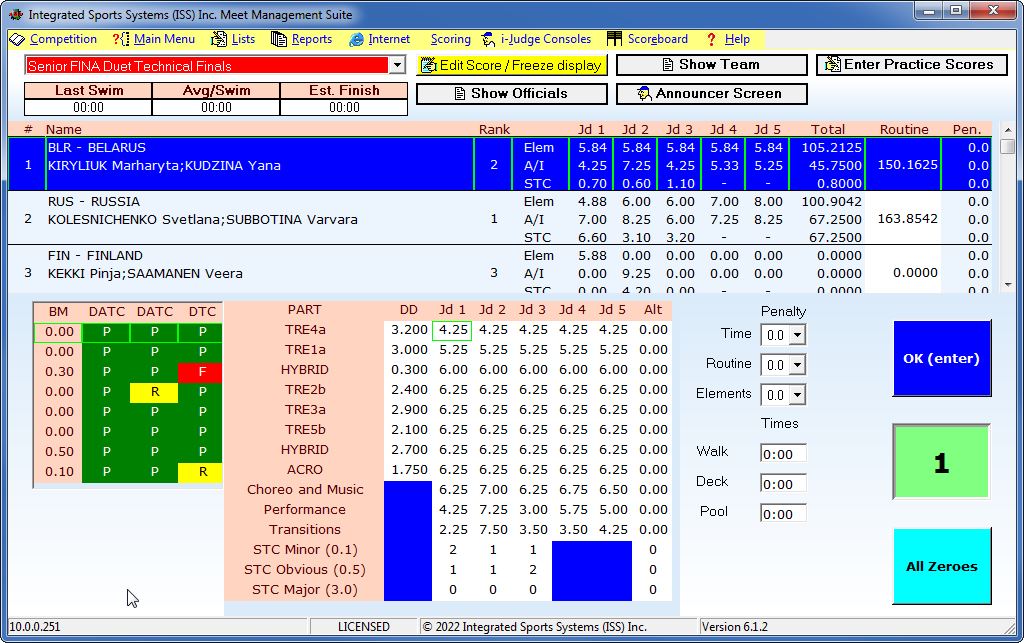The height and width of the screenshot is (643, 1024).
Task: Open the Time penalty dropdown
Action: [x=797, y=335]
